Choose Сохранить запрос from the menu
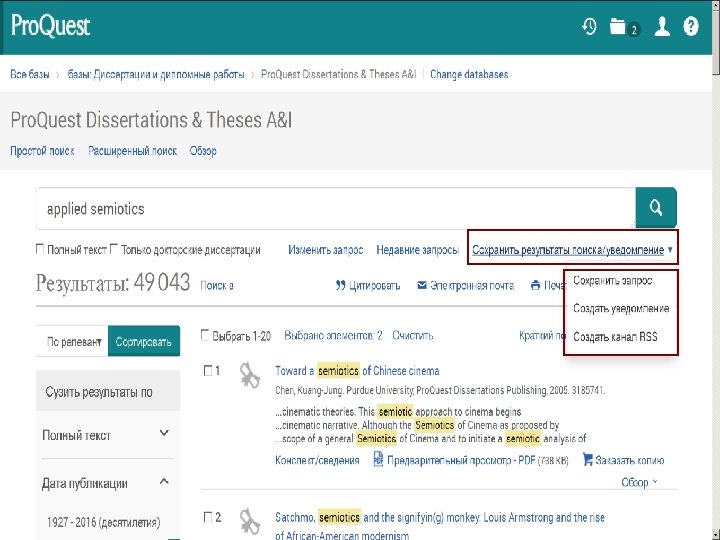This screenshot has height=540, width=720. pos(613,280)
